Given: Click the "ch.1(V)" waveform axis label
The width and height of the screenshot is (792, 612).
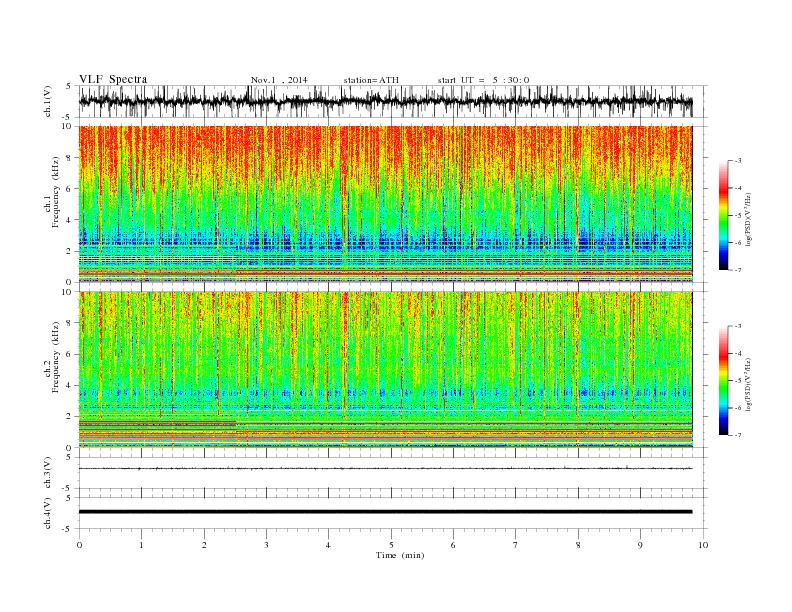Looking at the screenshot, I should [48, 101].
